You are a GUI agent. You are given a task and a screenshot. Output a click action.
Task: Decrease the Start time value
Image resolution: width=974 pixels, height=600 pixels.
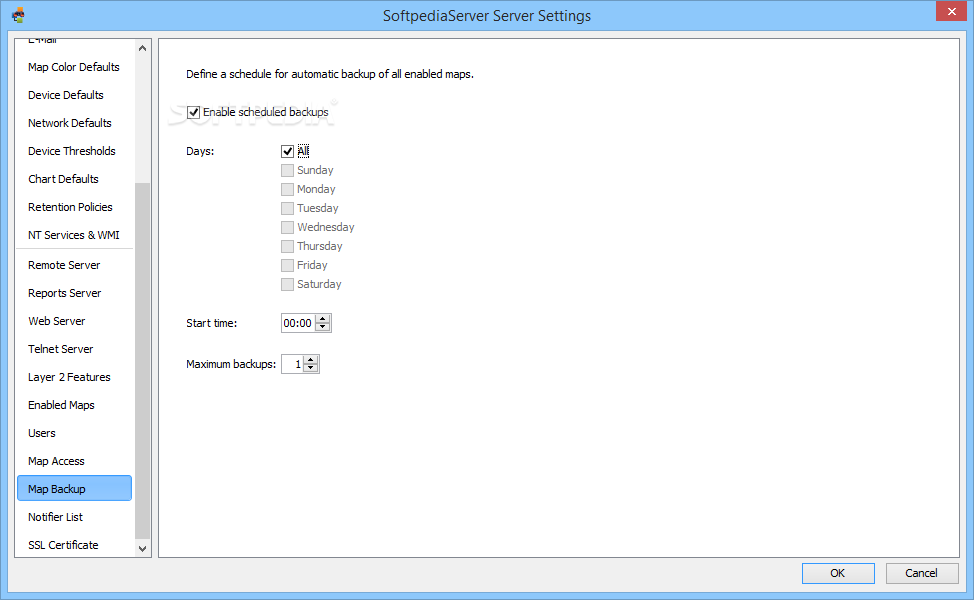(322, 327)
